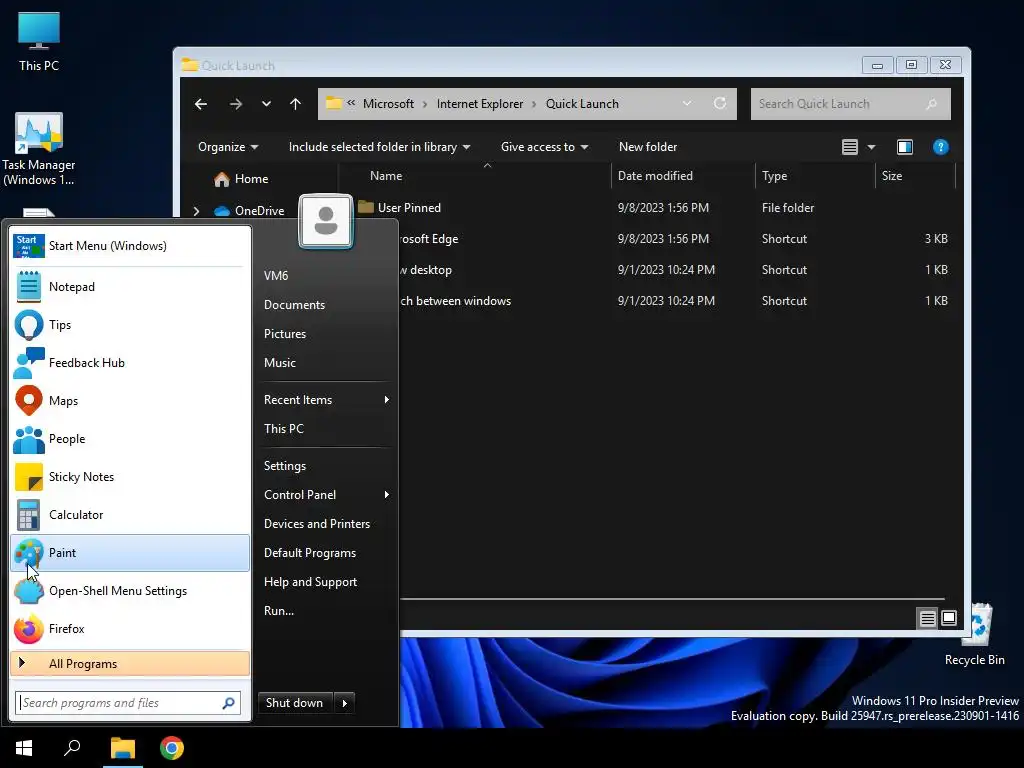
Task: Go back in Quick Launch explorer
Action: [x=201, y=104]
